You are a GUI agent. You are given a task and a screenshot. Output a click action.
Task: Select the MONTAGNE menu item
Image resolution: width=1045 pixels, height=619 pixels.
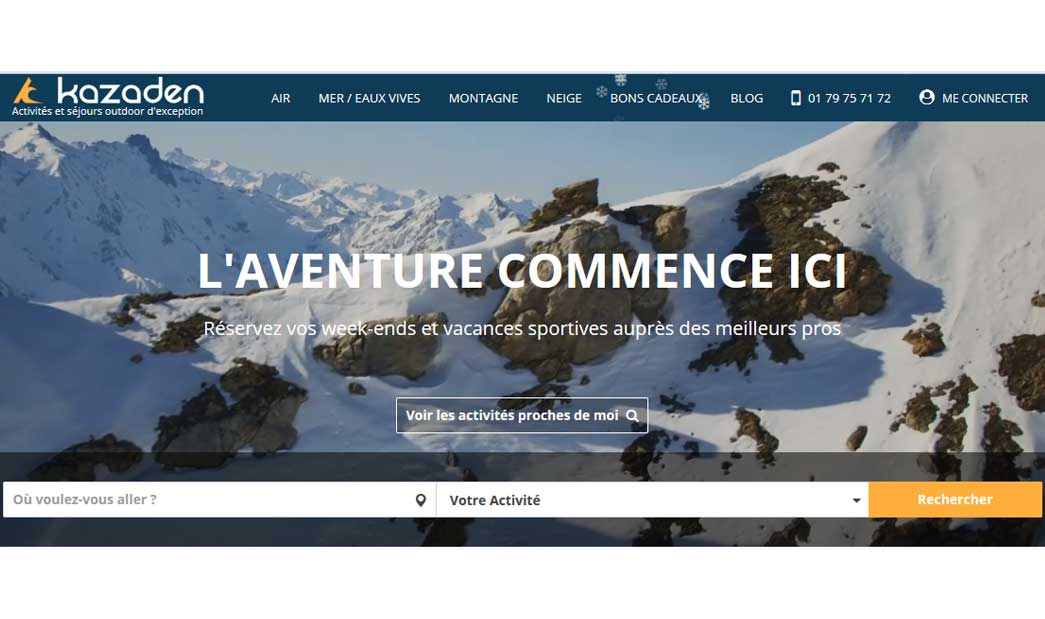[483, 98]
